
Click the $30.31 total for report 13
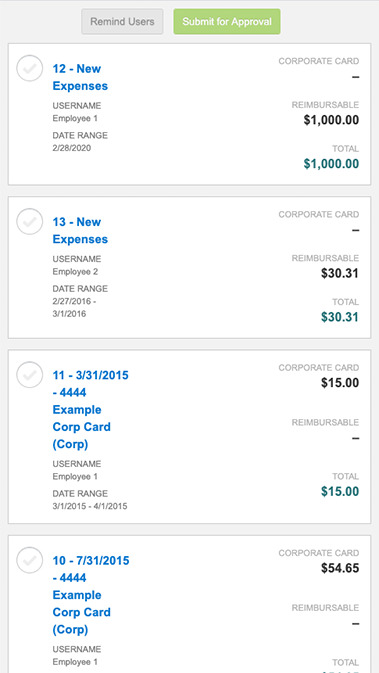pyautogui.click(x=340, y=317)
